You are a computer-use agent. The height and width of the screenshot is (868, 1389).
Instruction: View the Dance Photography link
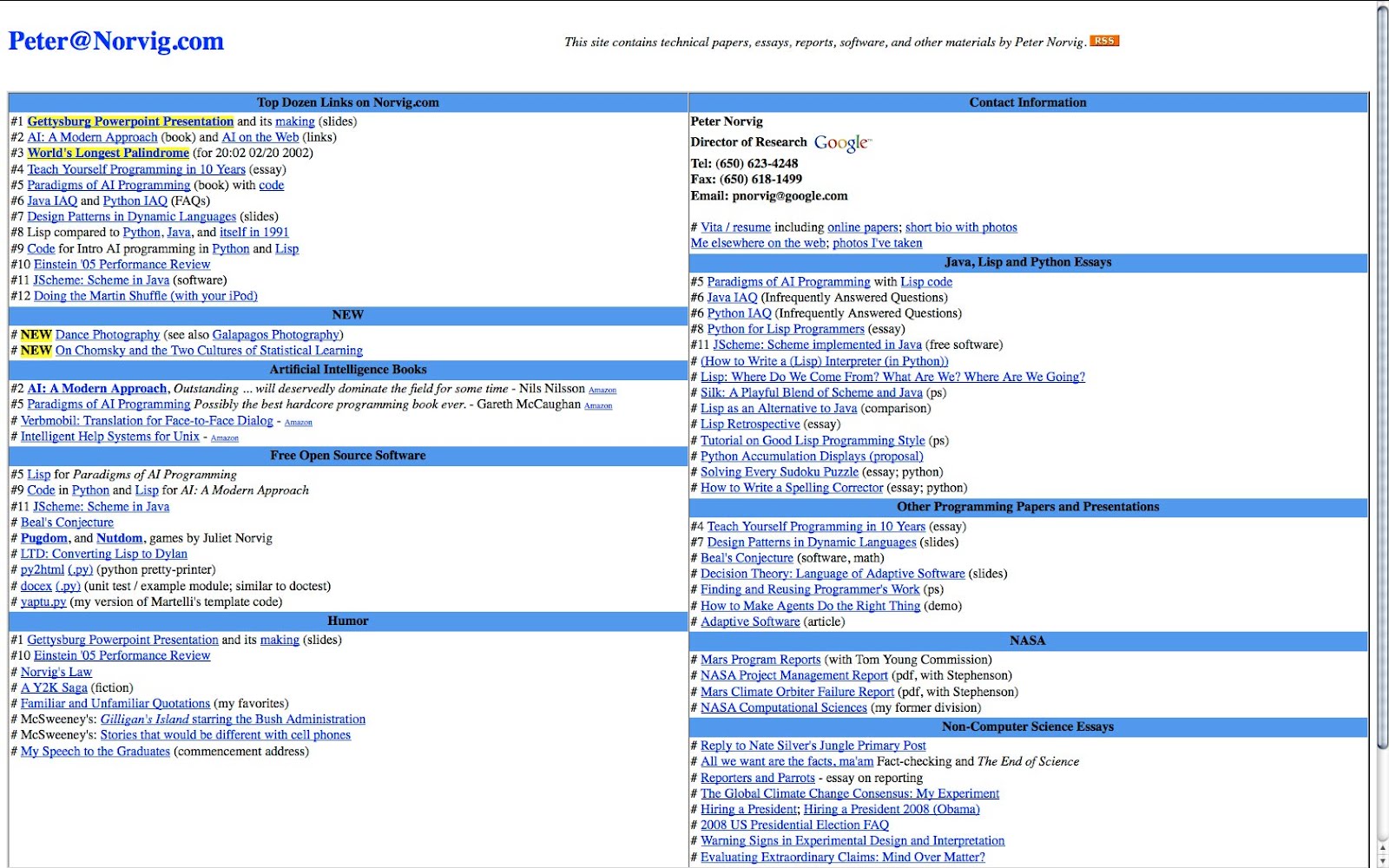click(108, 335)
